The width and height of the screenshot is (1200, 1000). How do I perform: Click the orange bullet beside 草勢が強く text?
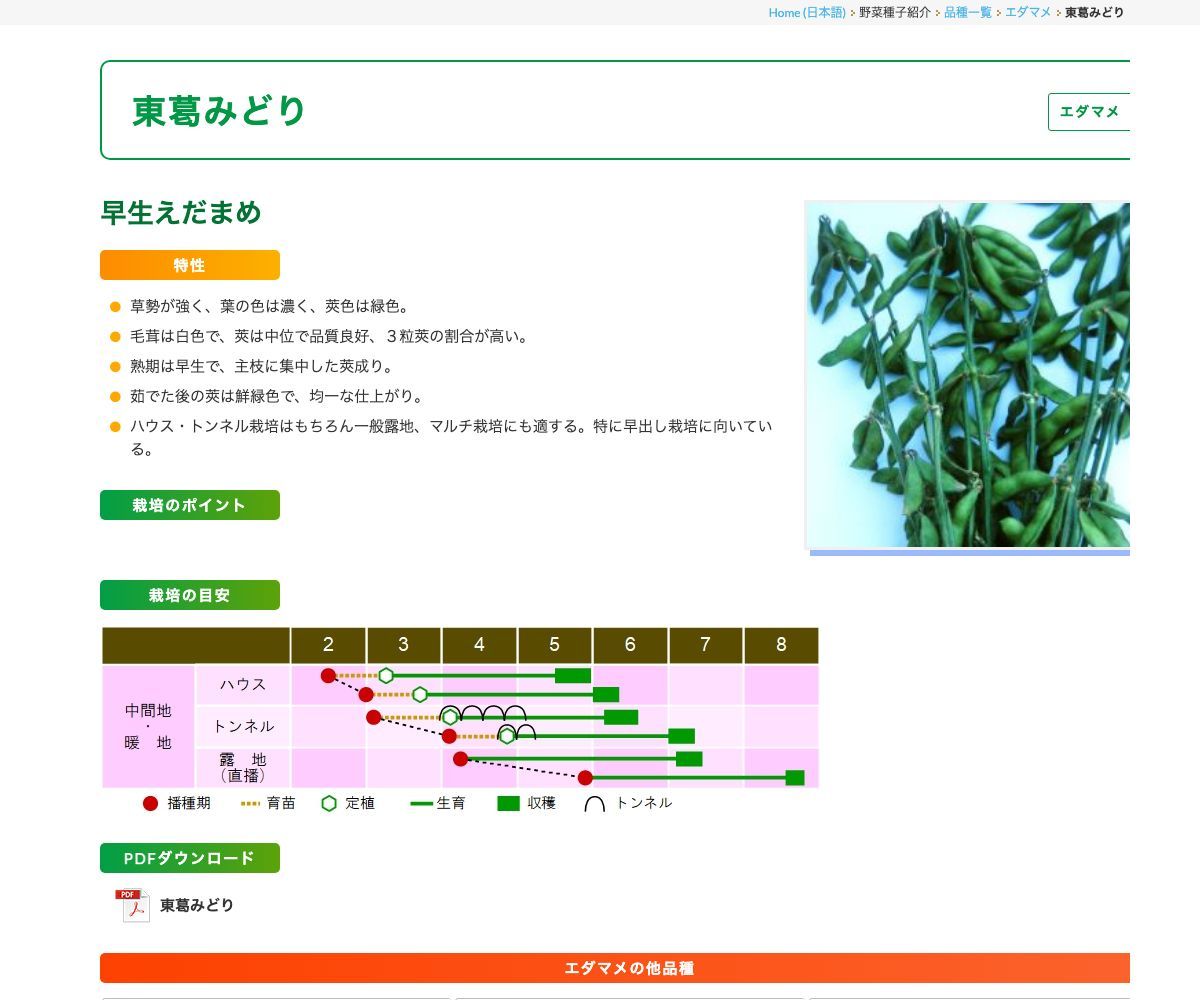(113, 307)
